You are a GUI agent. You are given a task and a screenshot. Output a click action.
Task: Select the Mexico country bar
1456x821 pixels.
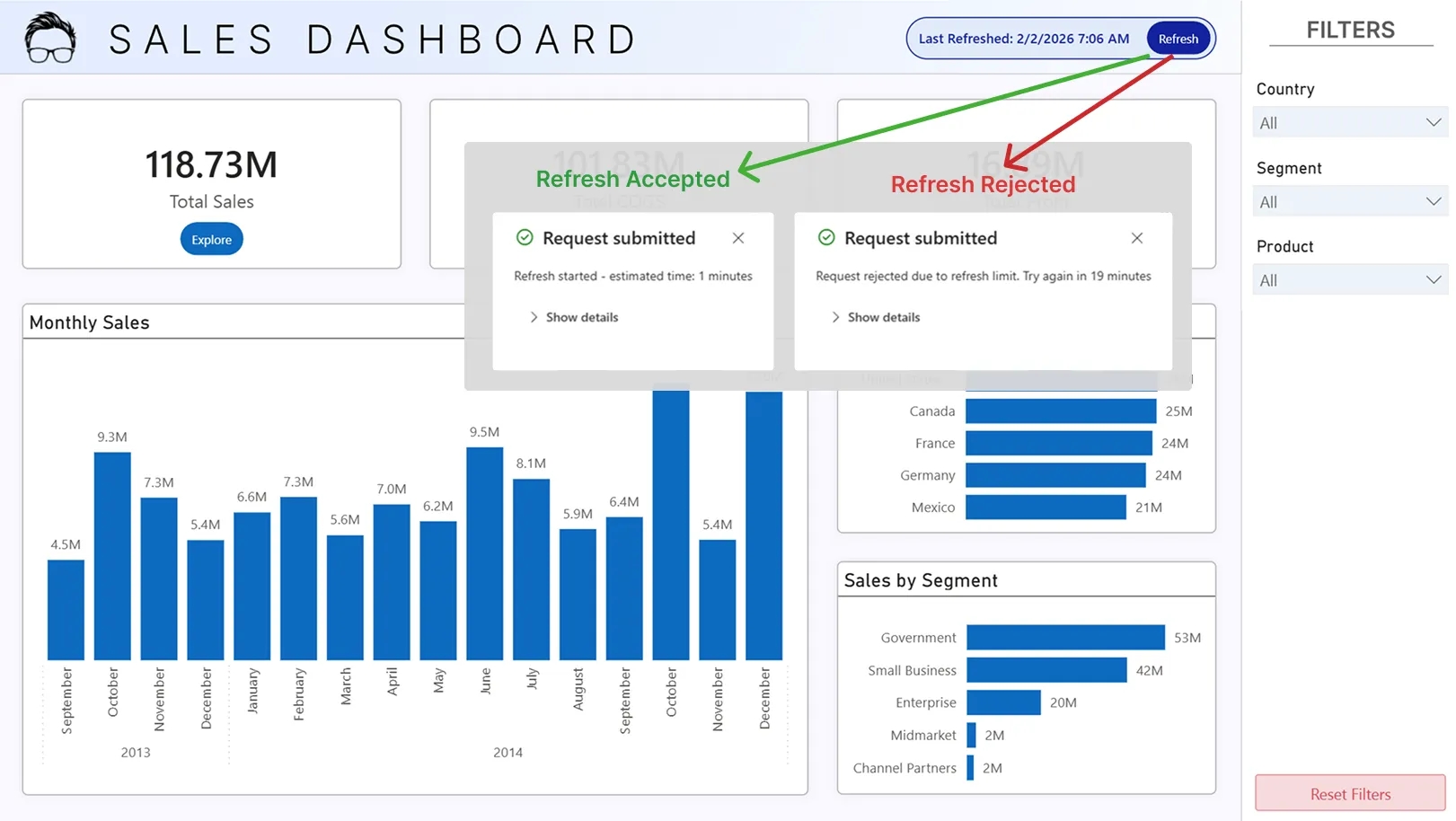pyautogui.click(x=1046, y=508)
